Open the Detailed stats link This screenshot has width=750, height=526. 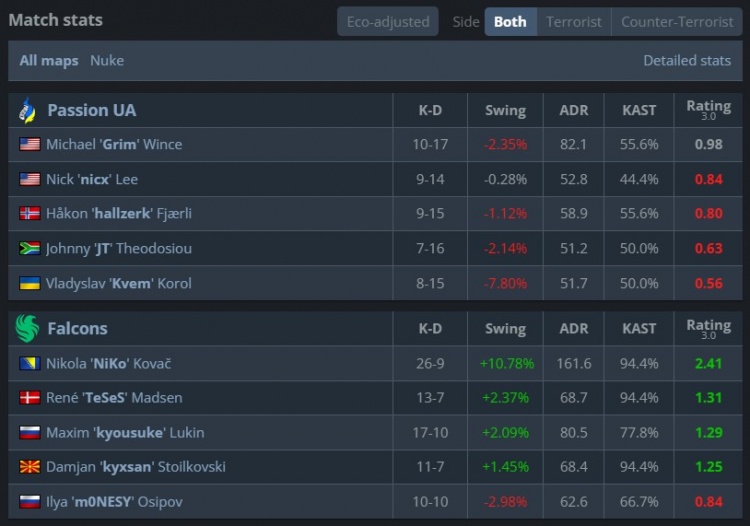(687, 60)
